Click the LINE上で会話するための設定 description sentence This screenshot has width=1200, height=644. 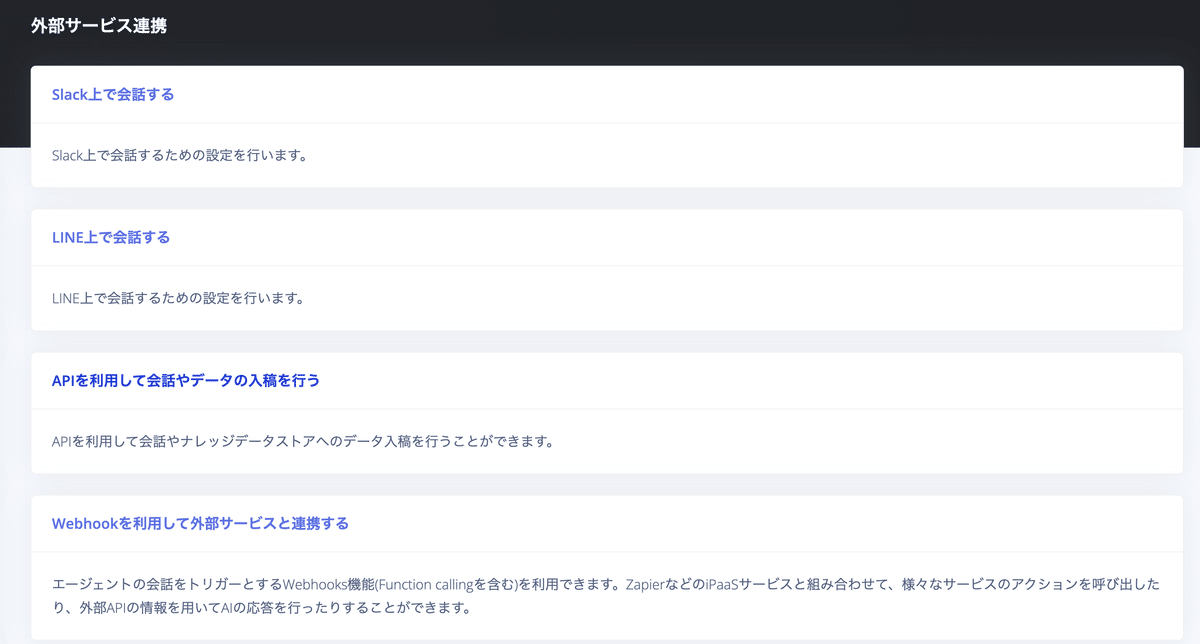pos(177,298)
